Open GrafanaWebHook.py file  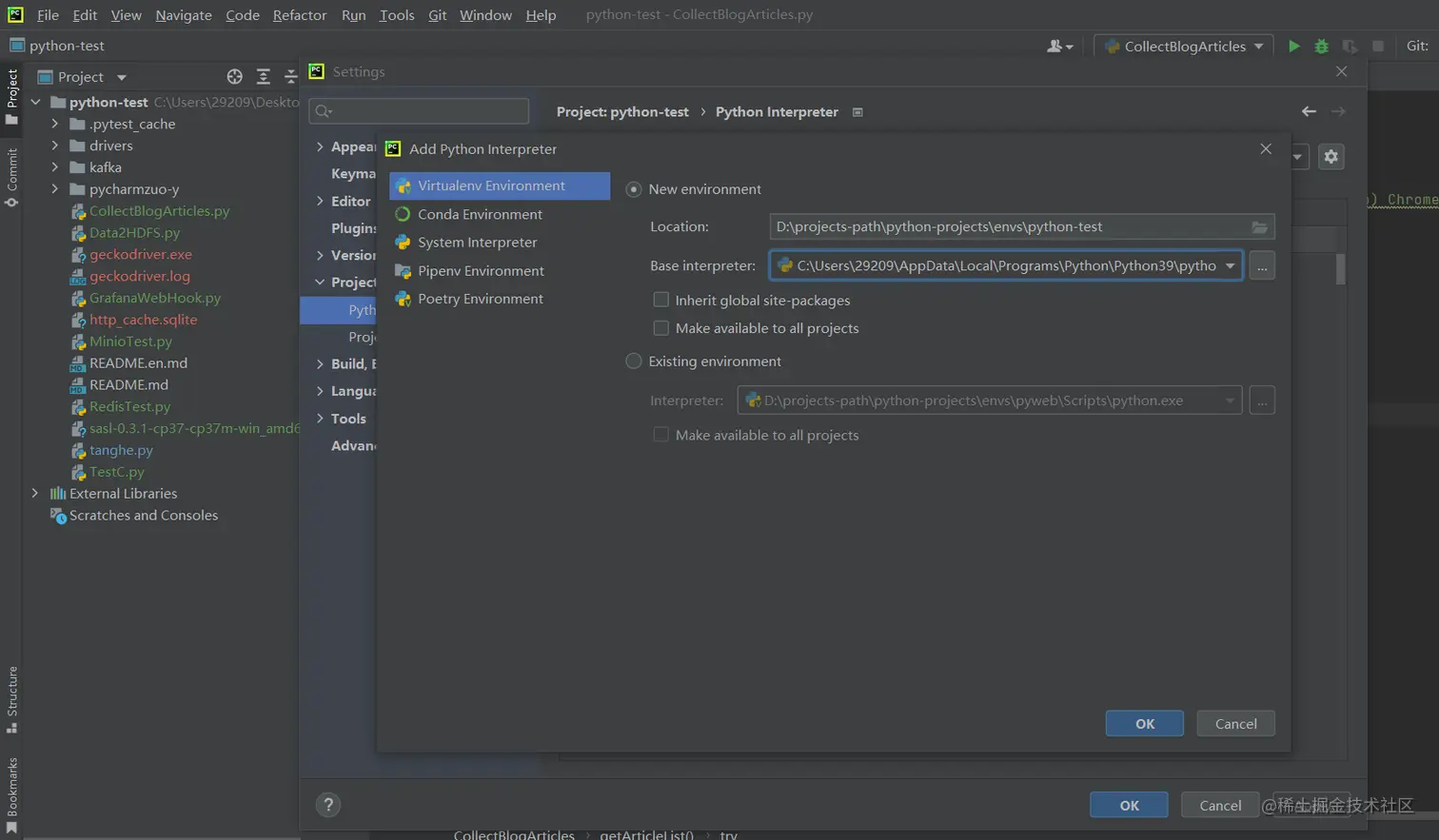coord(154,298)
